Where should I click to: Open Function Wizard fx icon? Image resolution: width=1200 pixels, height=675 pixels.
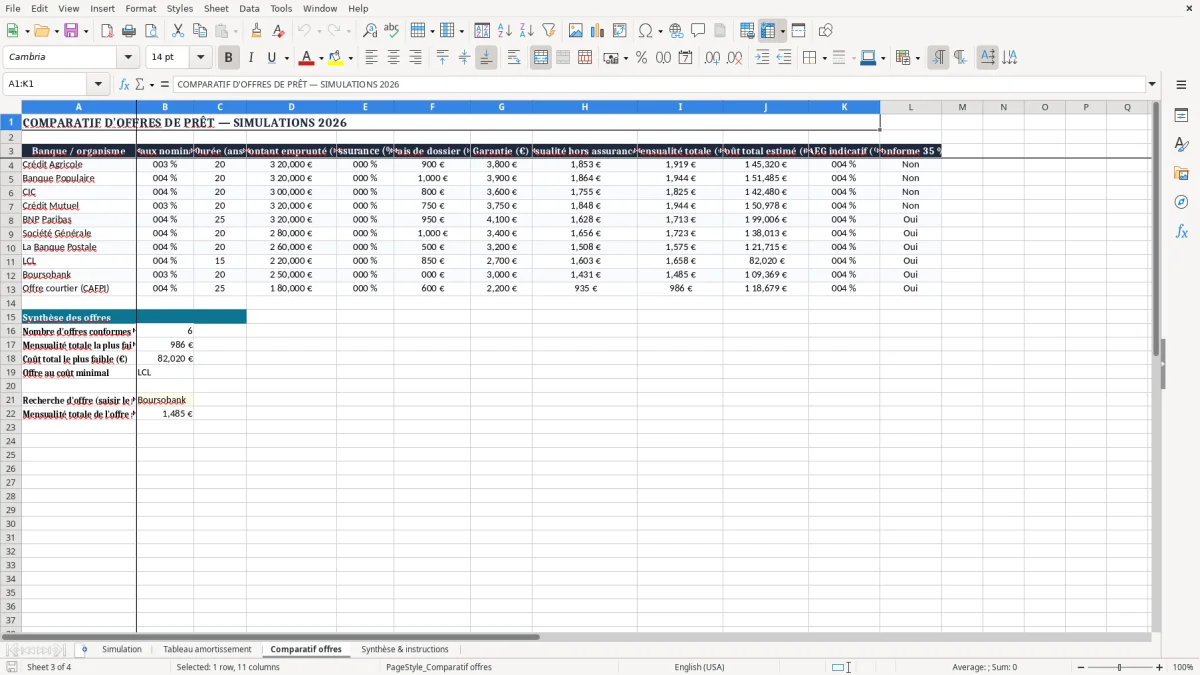click(x=124, y=85)
